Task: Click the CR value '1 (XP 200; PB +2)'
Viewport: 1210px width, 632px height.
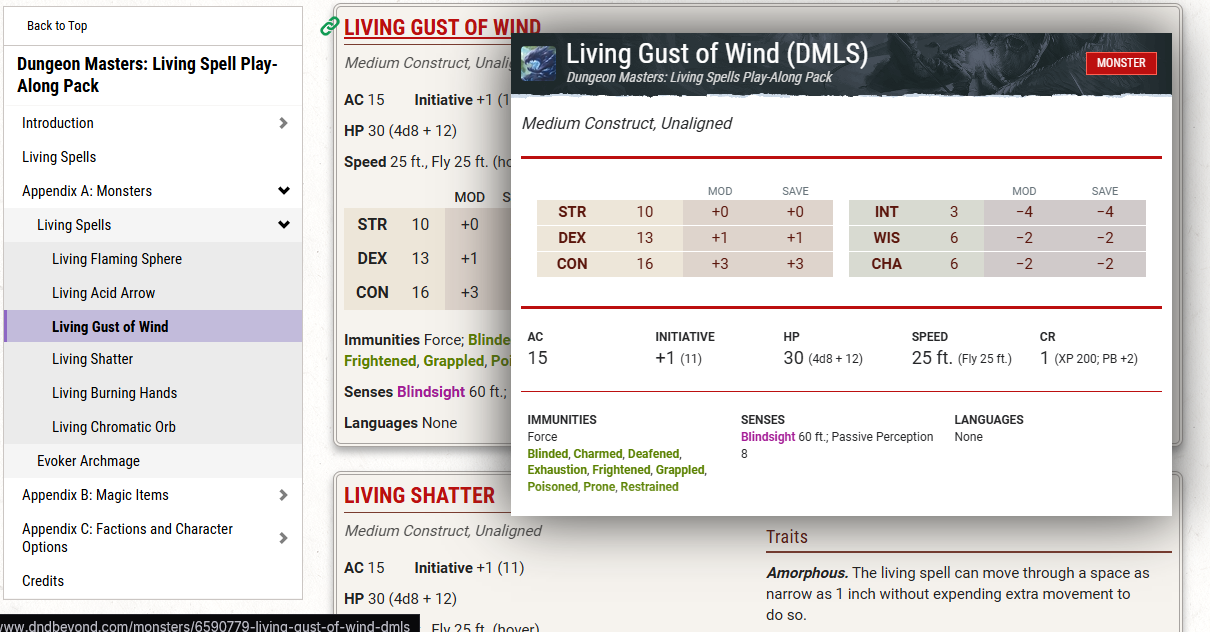Action: 1089,358
